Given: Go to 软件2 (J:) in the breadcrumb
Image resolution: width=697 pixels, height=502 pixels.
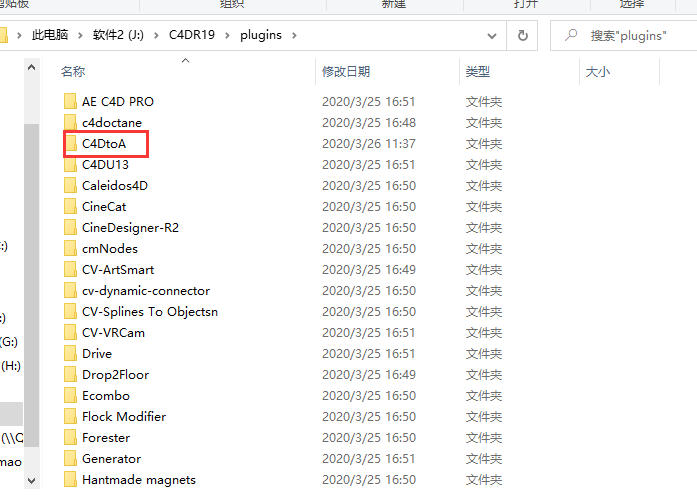Looking at the screenshot, I should [x=118, y=35].
